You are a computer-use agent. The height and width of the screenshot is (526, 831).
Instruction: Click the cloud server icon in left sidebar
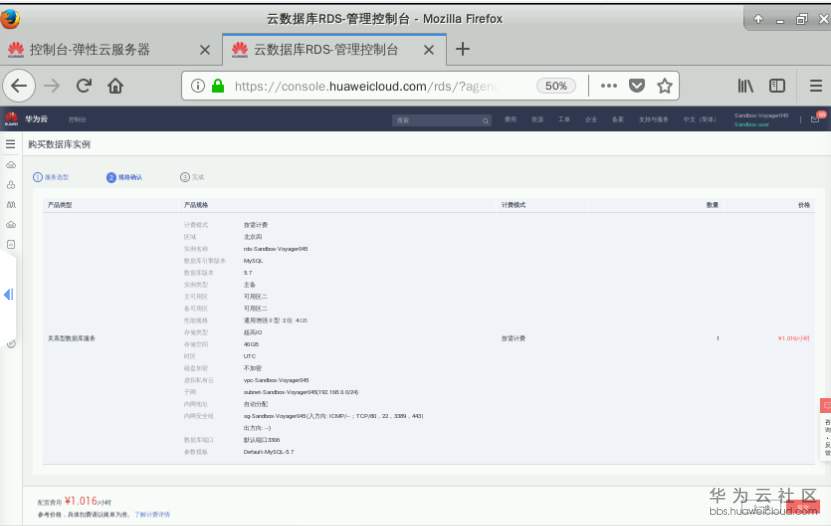(x=11, y=165)
